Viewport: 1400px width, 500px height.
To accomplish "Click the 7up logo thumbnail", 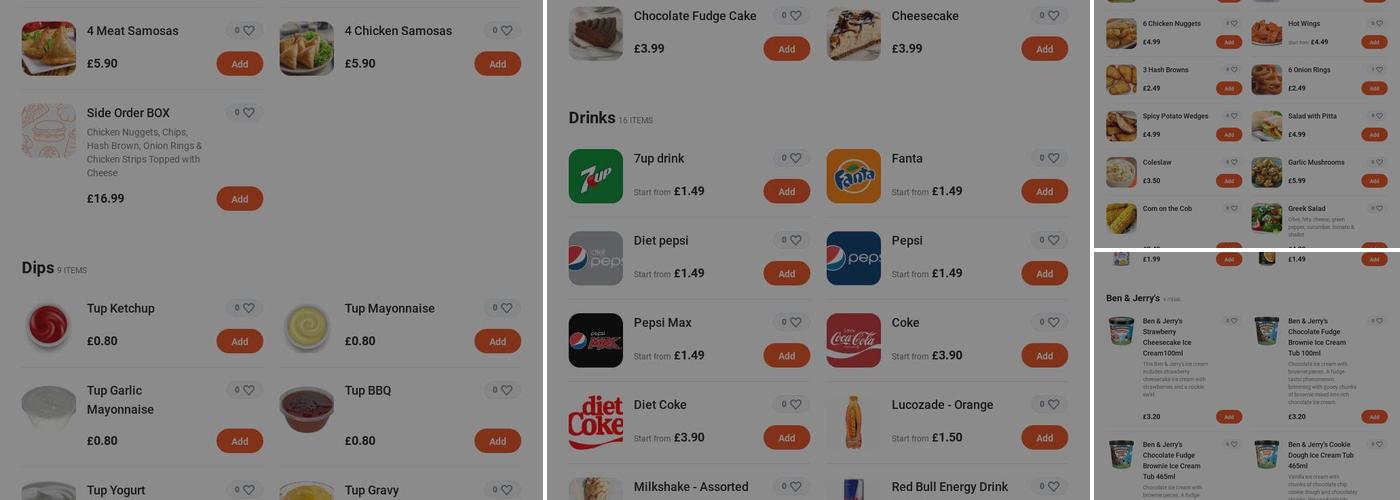I will (596, 176).
